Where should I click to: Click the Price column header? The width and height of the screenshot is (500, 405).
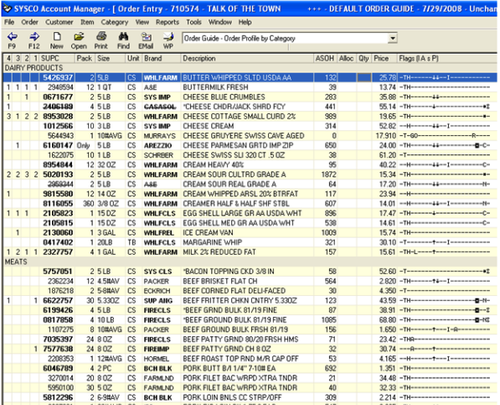[384, 58]
